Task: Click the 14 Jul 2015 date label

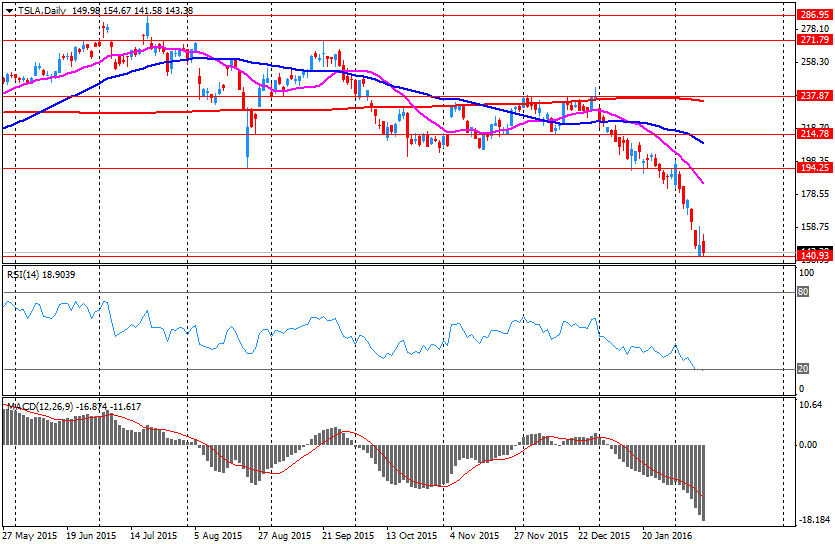Action: pyautogui.click(x=156, y=534)
